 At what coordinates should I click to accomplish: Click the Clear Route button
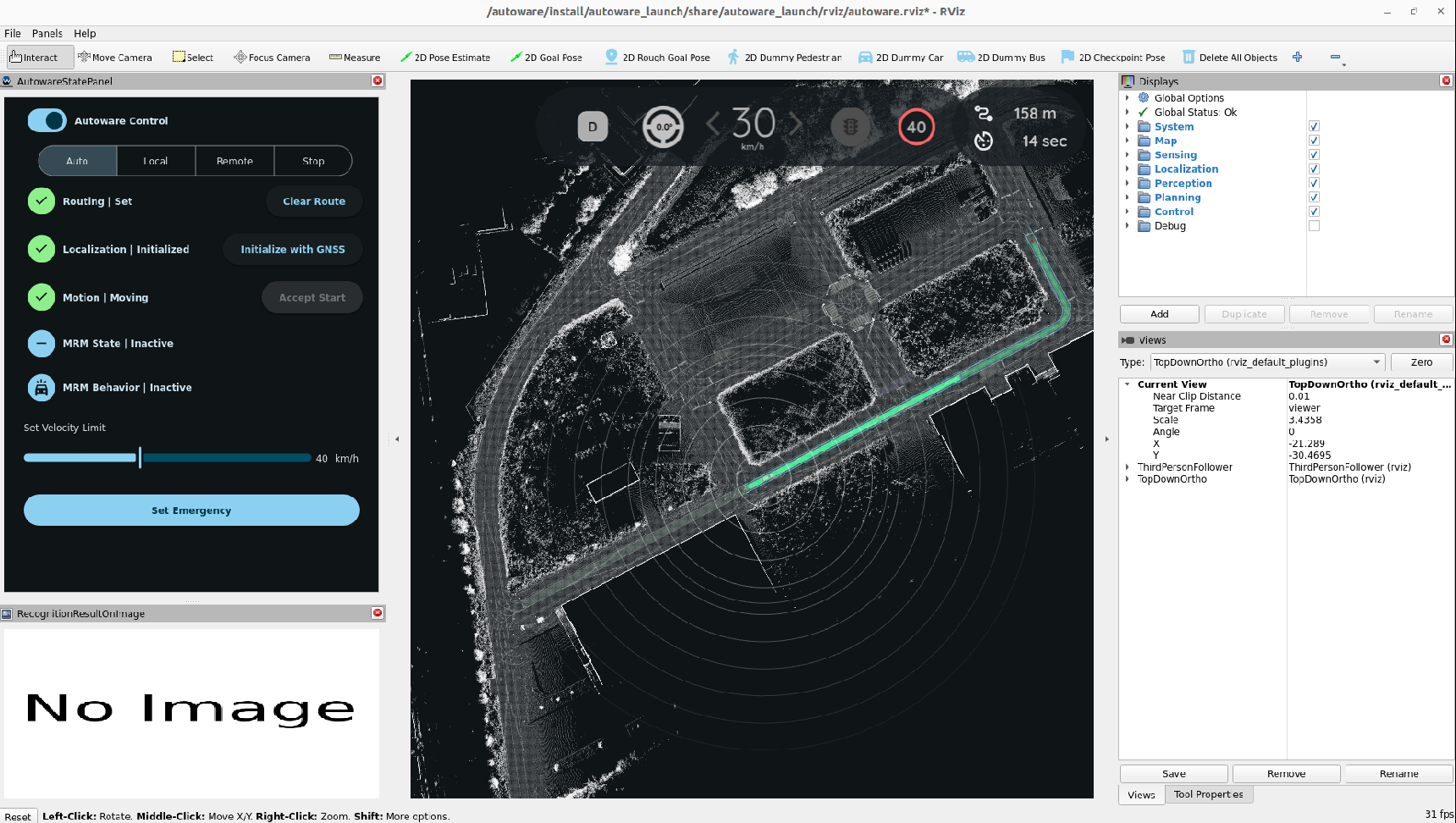click(x=314, y=202)
